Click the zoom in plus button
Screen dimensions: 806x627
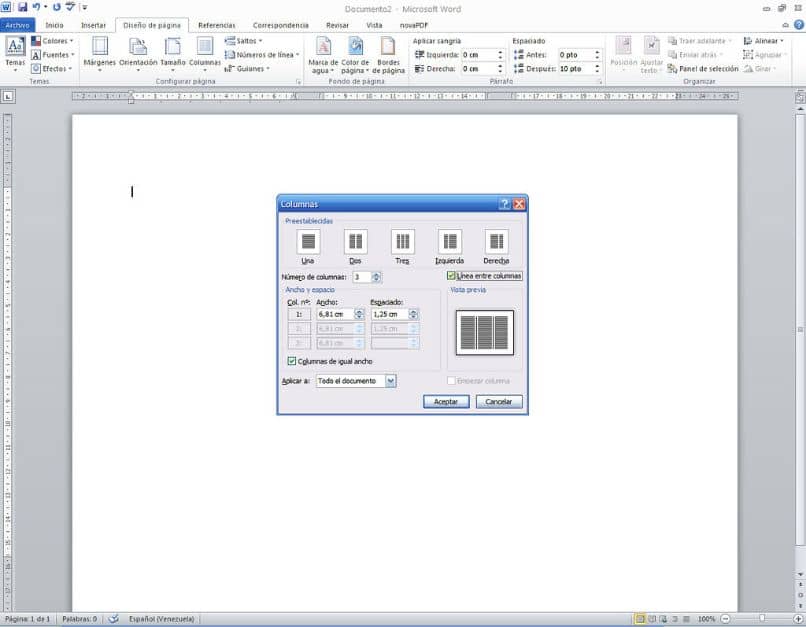[x=798, y=619]
